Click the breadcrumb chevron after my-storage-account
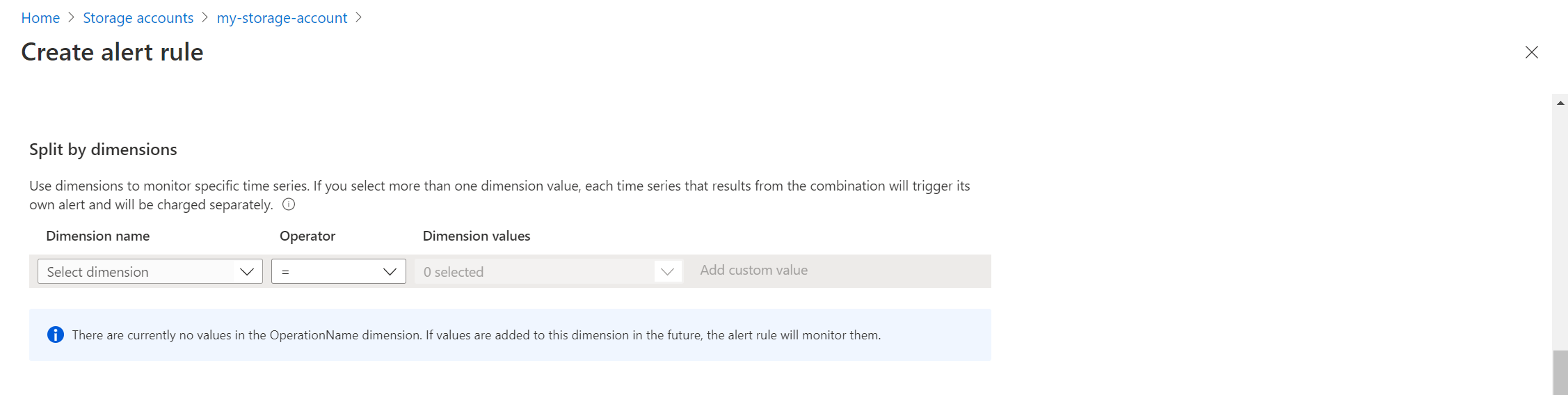This screenshot has width=1568, height=395. 358,18
